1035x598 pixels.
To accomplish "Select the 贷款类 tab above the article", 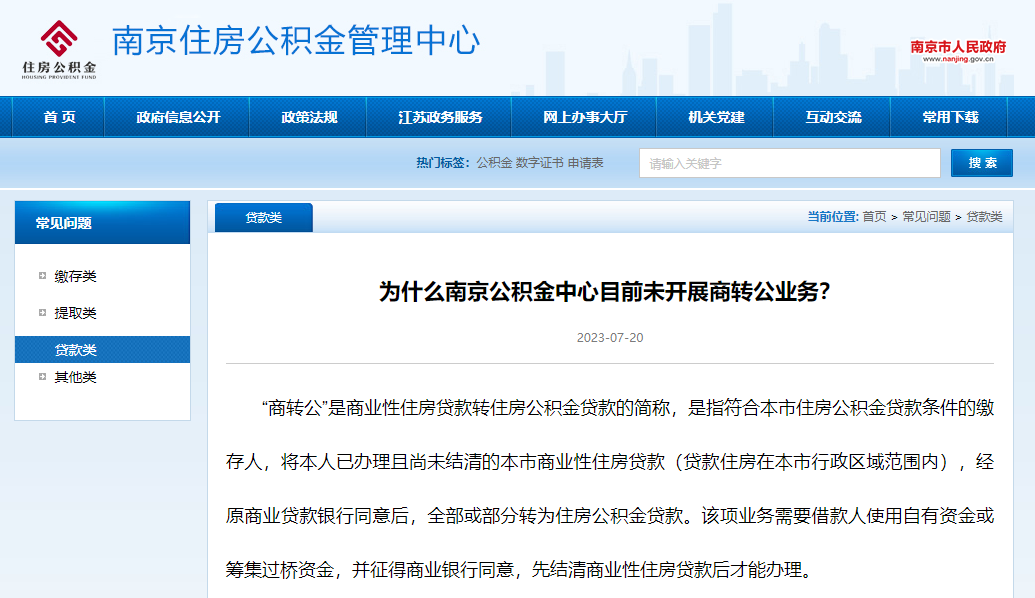I will (x=264, y=217).
